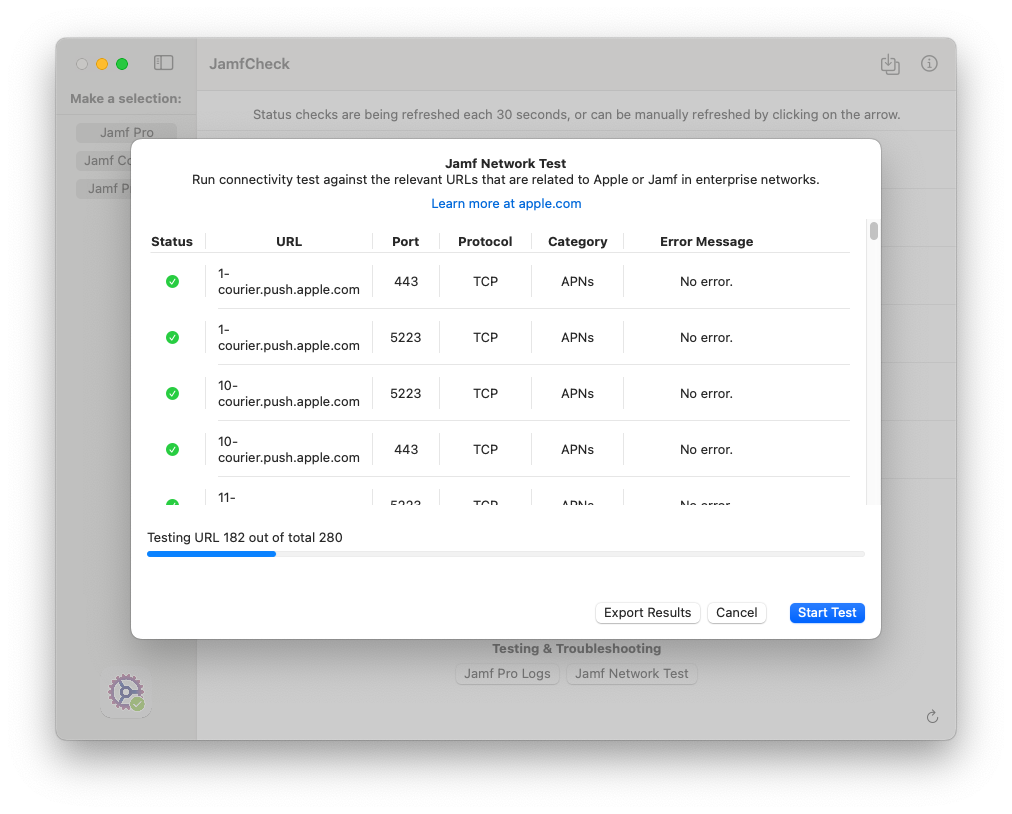Select 10-courier.push.apple.com URL in port 5223 row
The height and width of the screenshot is (814, 1012).
288,394
